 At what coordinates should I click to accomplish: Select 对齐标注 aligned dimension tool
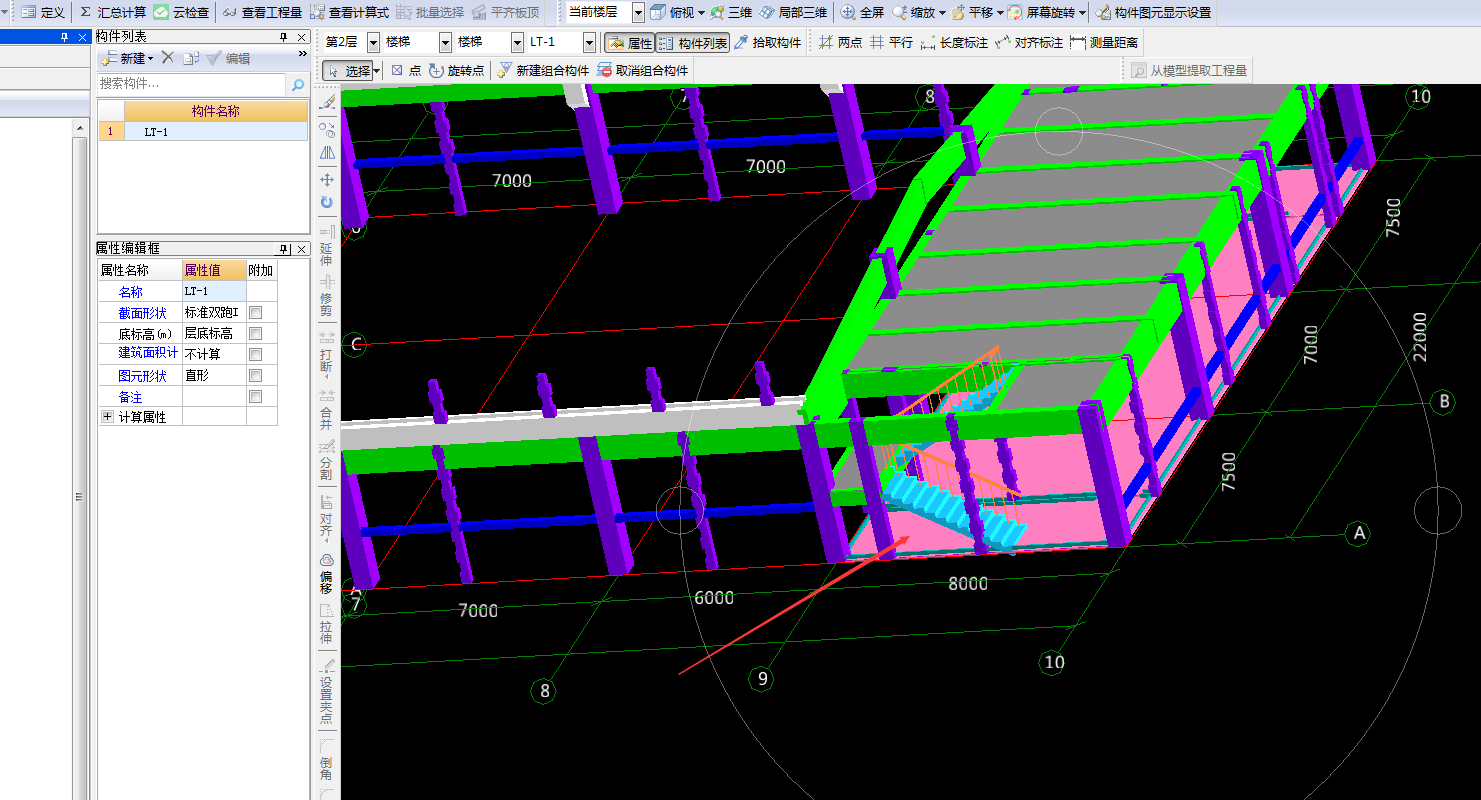point(1029,43)
